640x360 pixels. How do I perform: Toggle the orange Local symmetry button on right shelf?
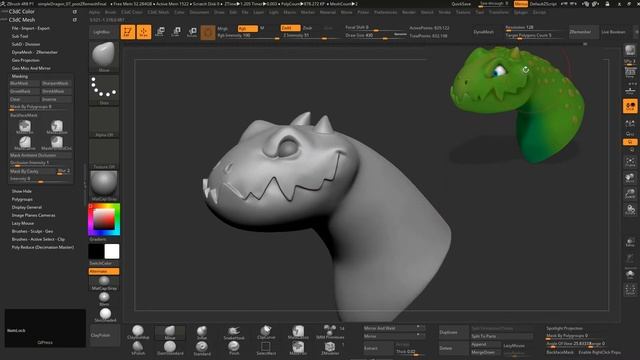tap(630, 106)
